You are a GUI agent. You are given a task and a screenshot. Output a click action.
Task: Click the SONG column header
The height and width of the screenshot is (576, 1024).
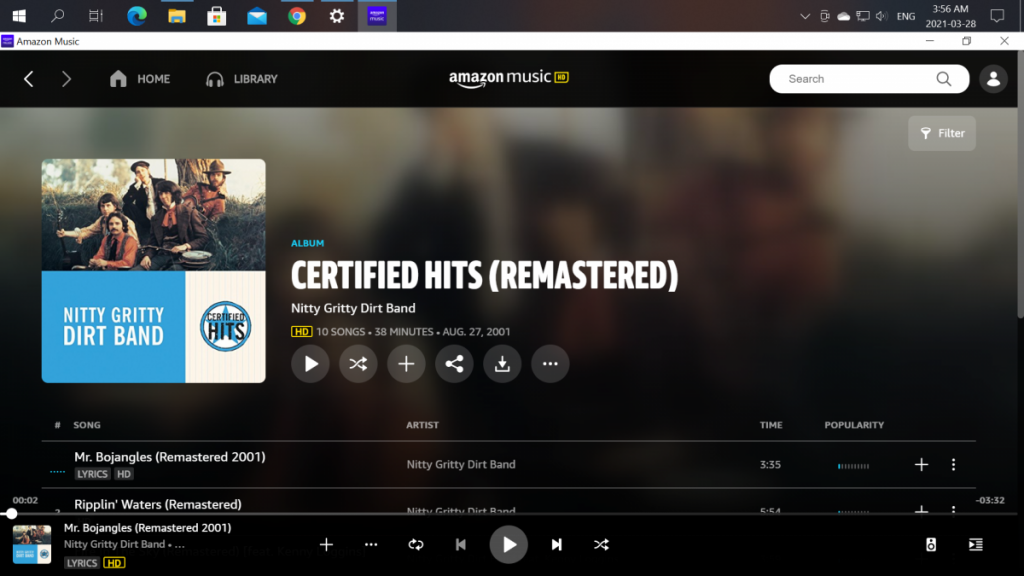click(x=87, y=425)
